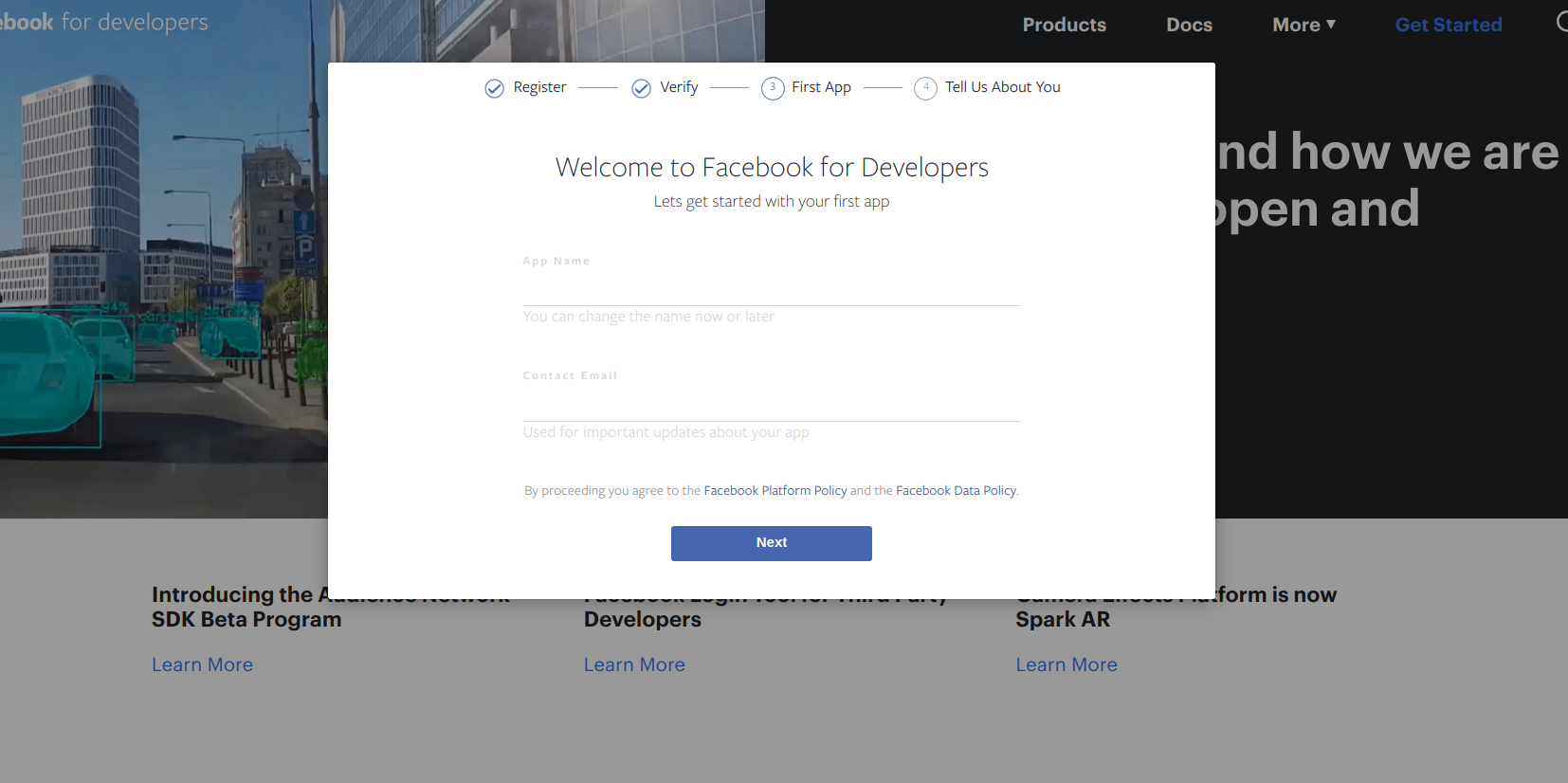Focus the App Name input field
Screen dimensions: 1568x783
[x=772, y=288]
